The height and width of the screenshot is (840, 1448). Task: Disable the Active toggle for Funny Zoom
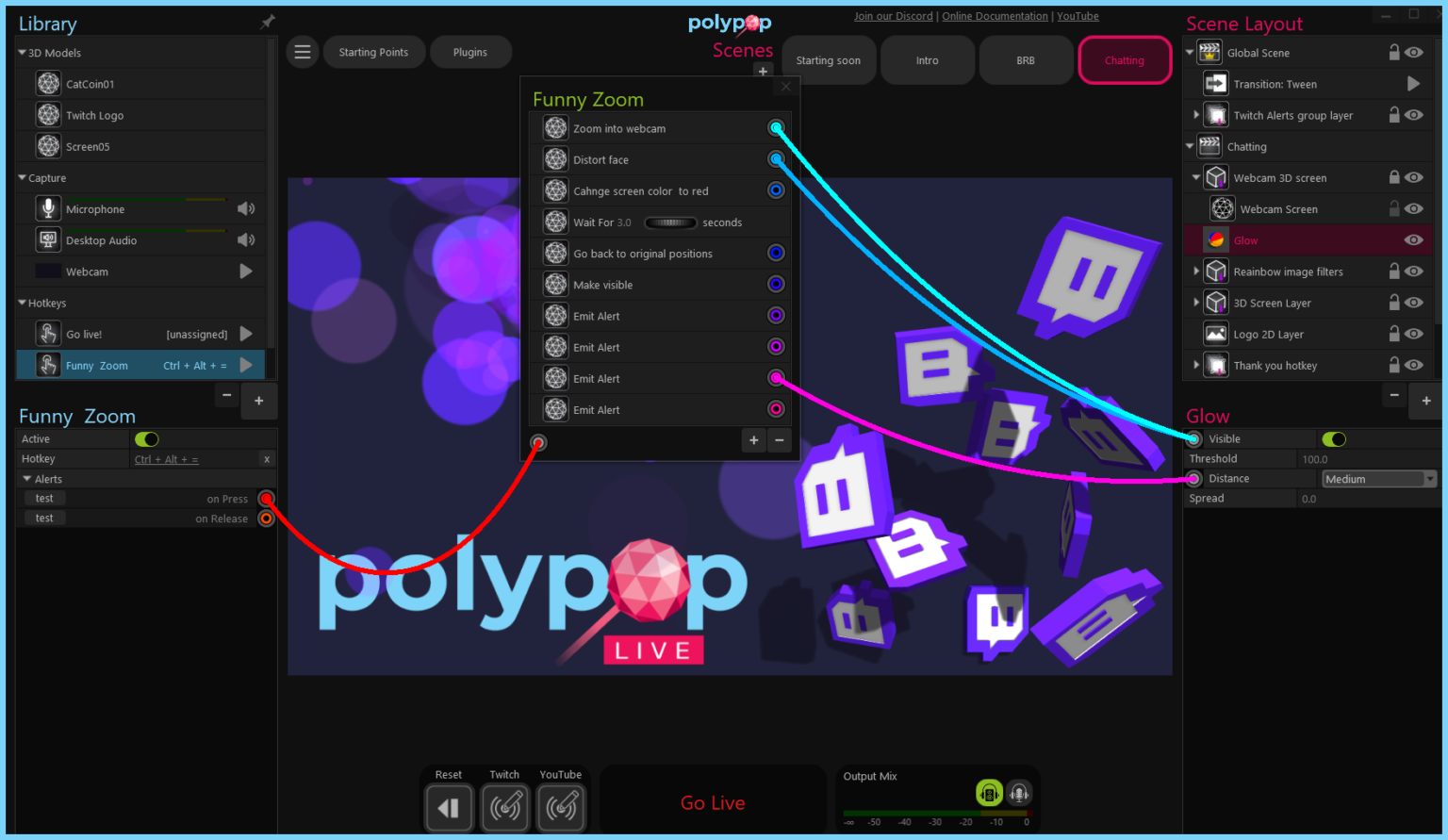(x=146, y=438)
